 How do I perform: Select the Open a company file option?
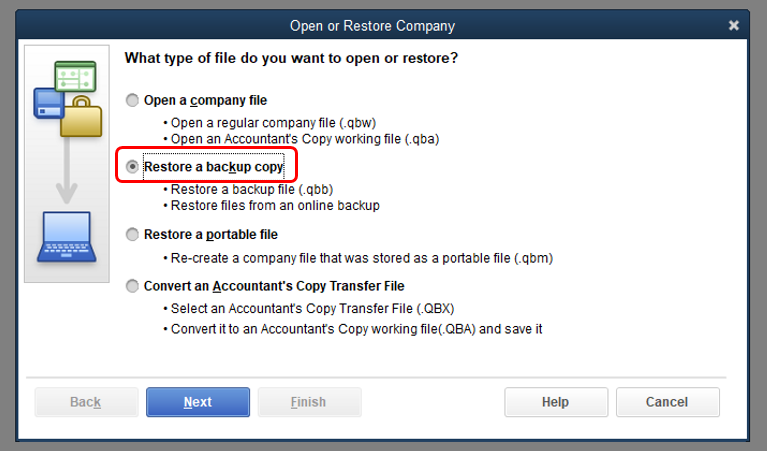(x=133, y=100)
